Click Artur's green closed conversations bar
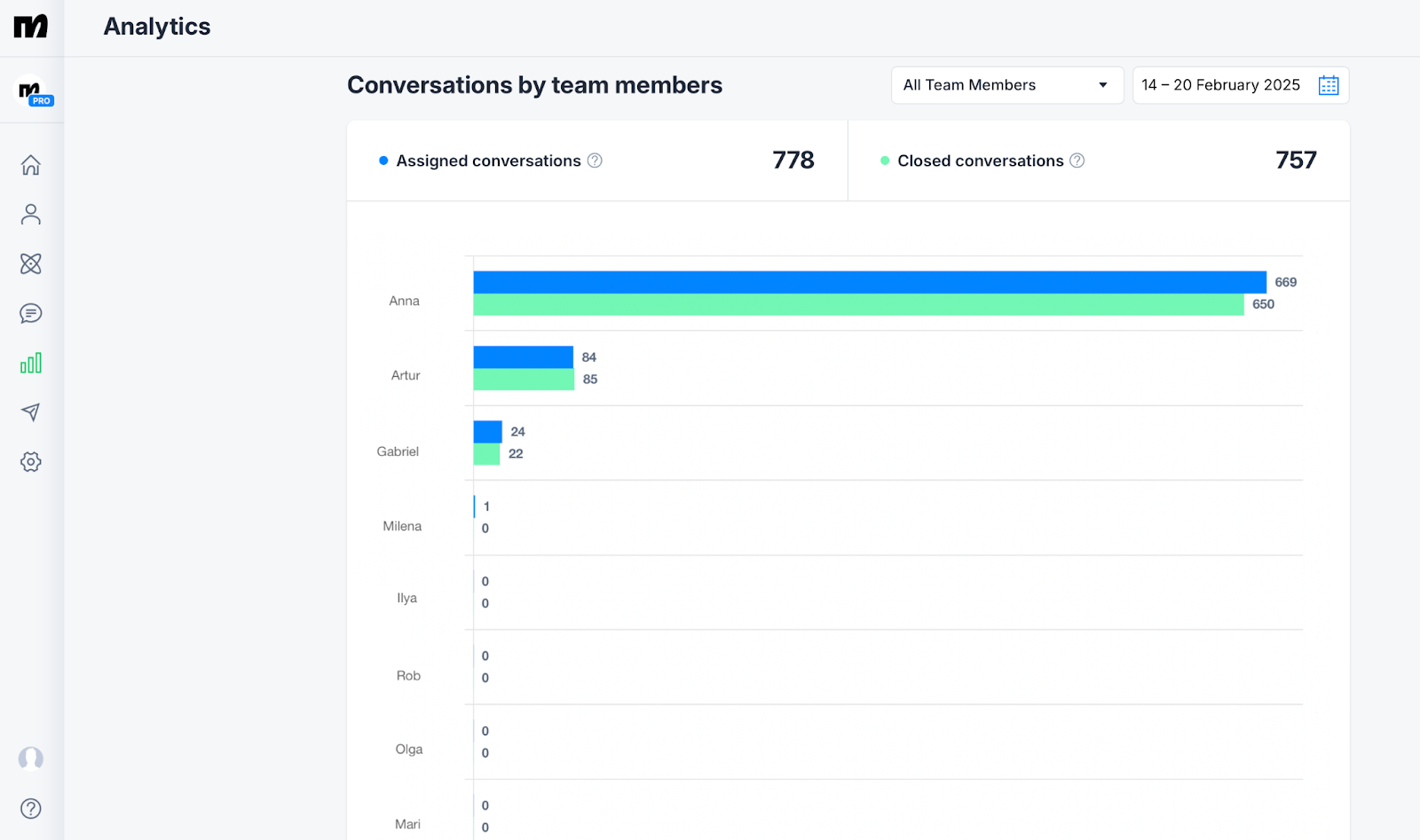The image size is (1420, 840). coord(524,380)
